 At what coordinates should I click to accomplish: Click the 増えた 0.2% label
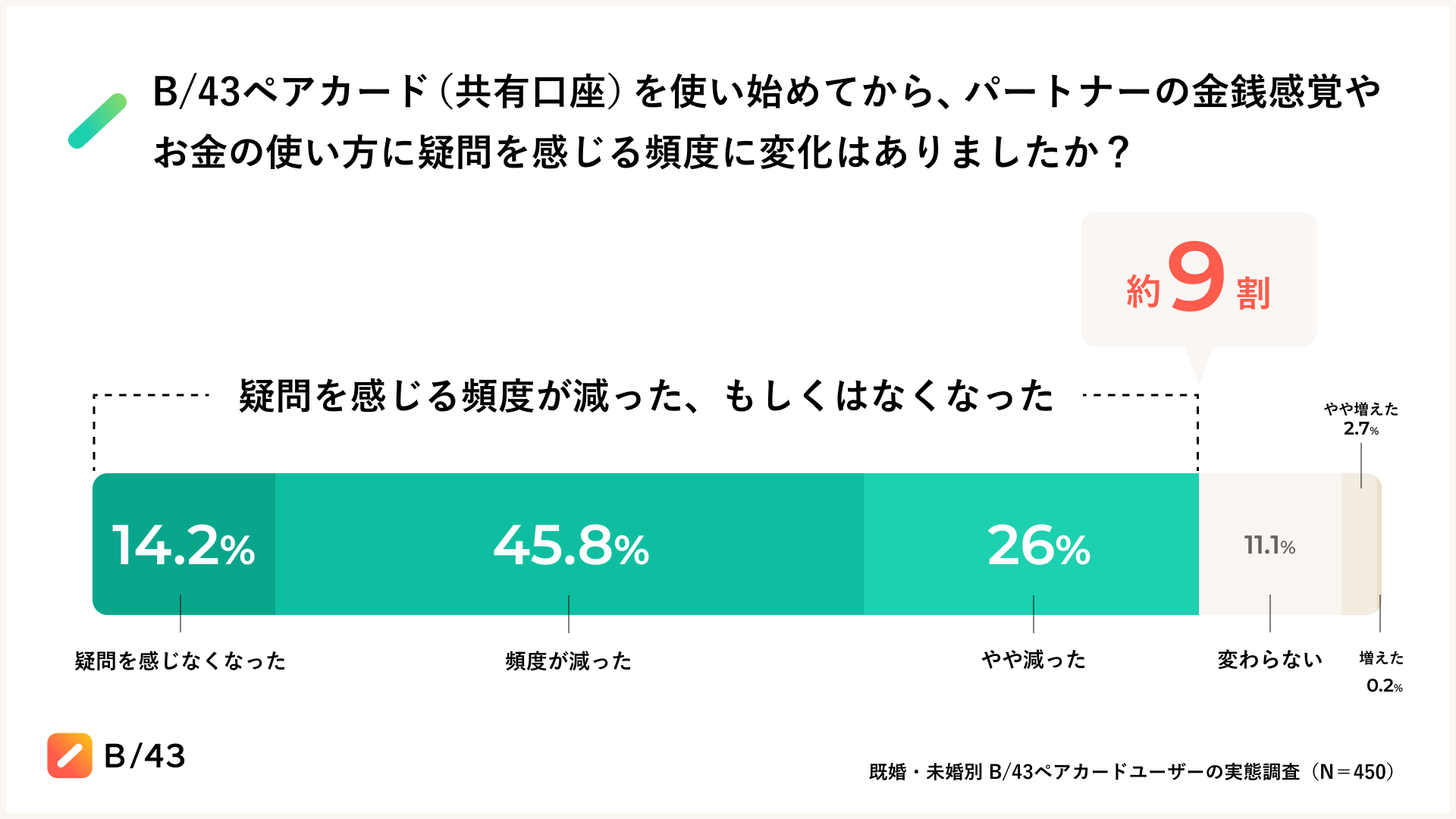1382,672
